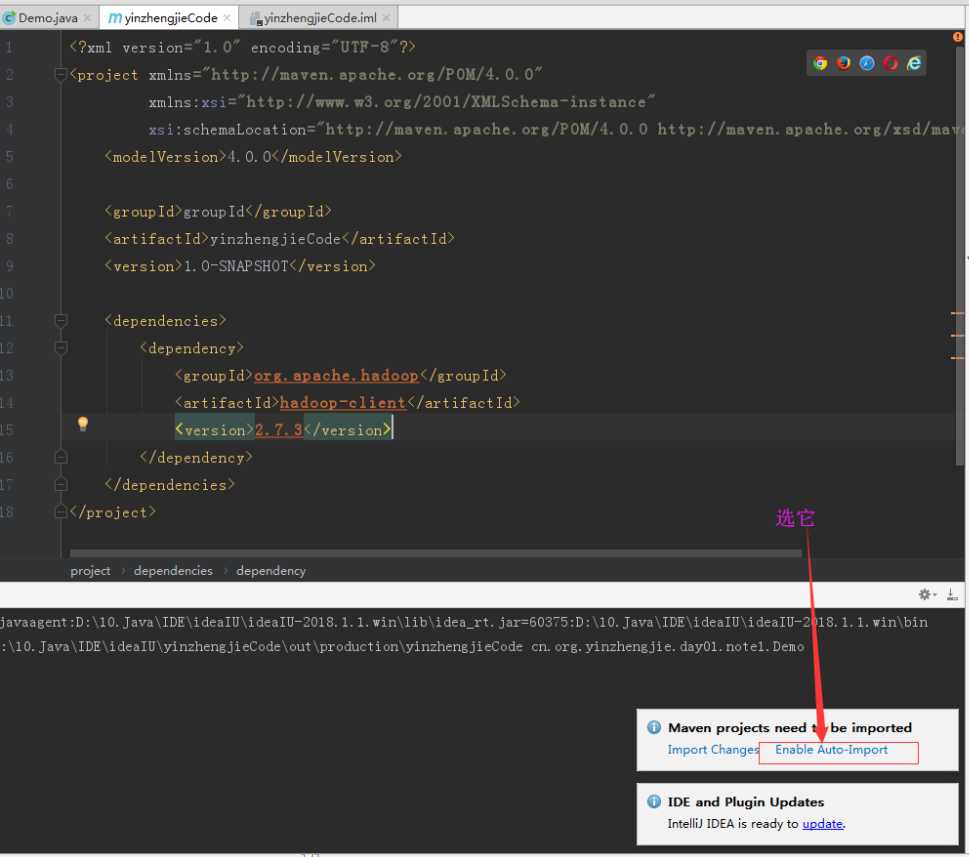Click the 2.7.3 version value

(279, 430)
